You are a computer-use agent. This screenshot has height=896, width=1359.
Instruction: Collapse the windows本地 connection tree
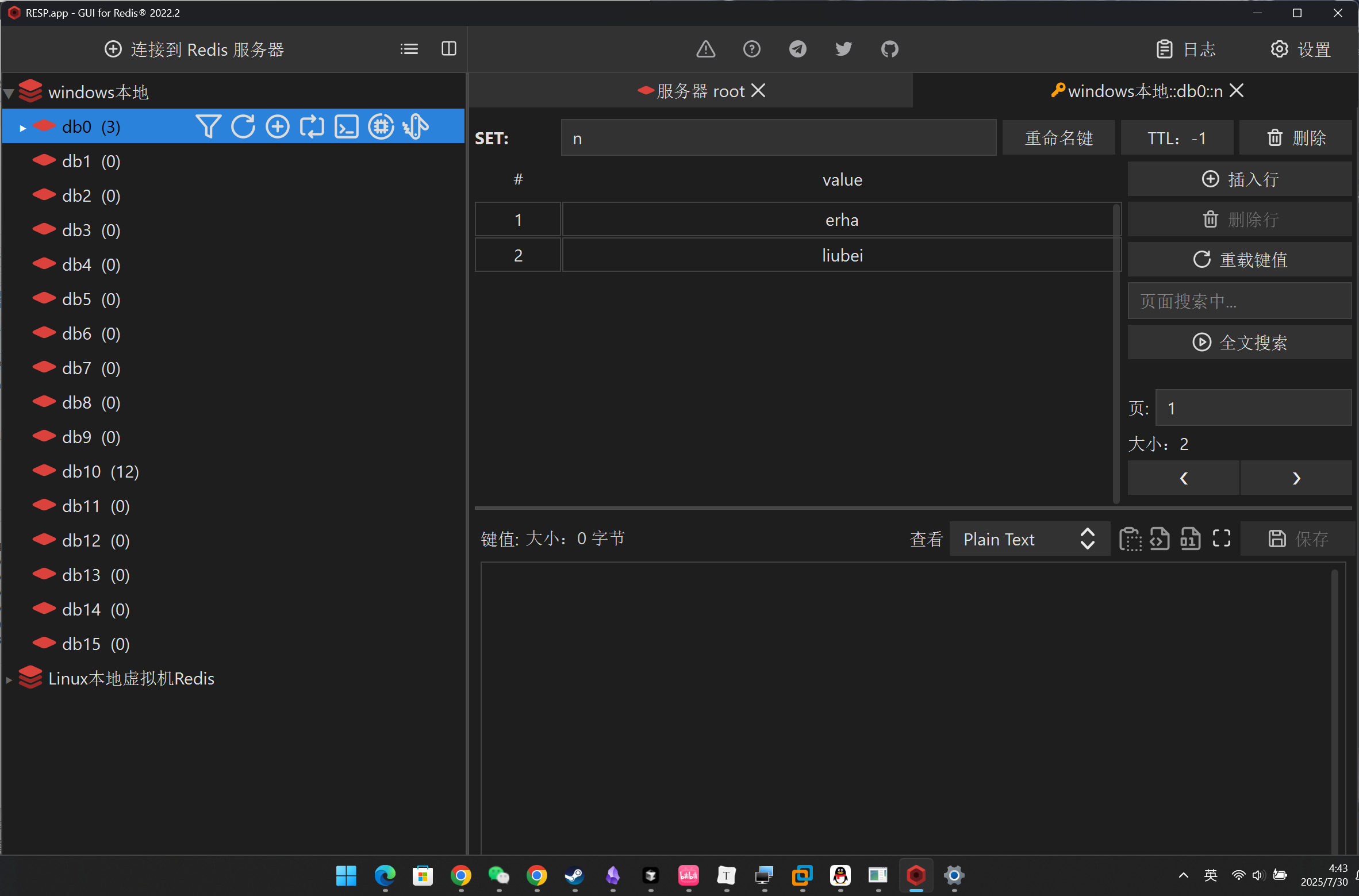(9, 93)
